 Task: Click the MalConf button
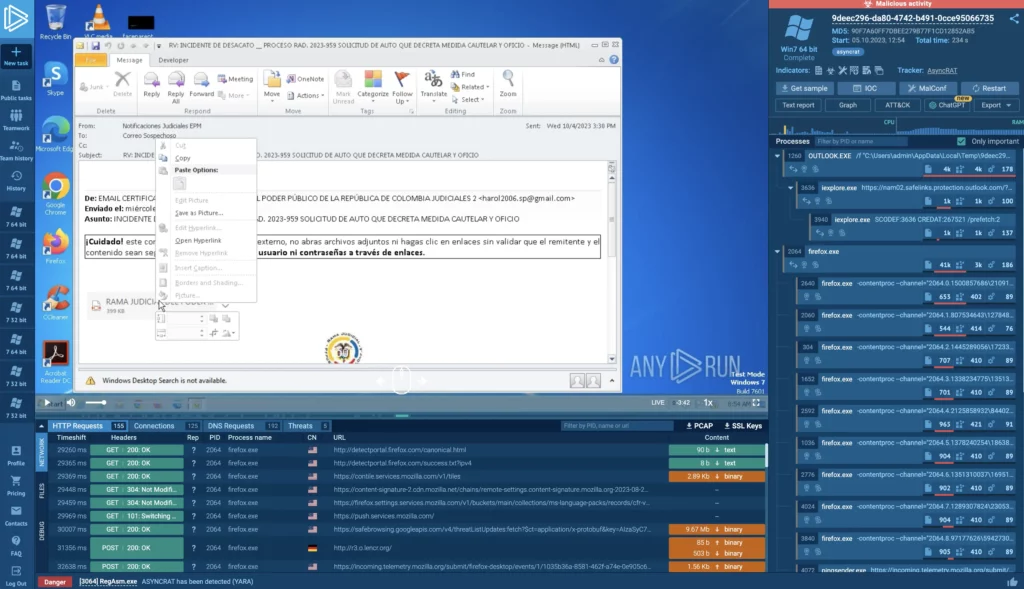(x=932, y=88)
